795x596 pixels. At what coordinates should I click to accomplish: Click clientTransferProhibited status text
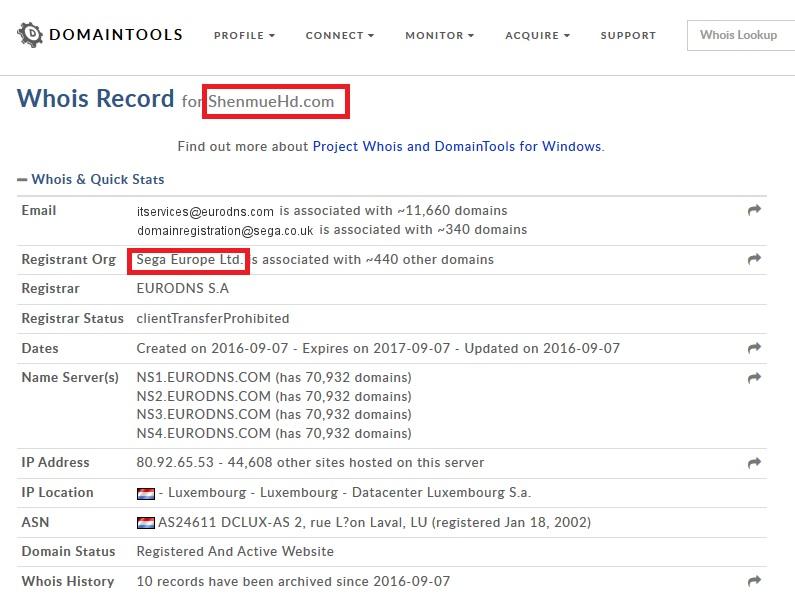pyautogui.click(x=212, y=318)
